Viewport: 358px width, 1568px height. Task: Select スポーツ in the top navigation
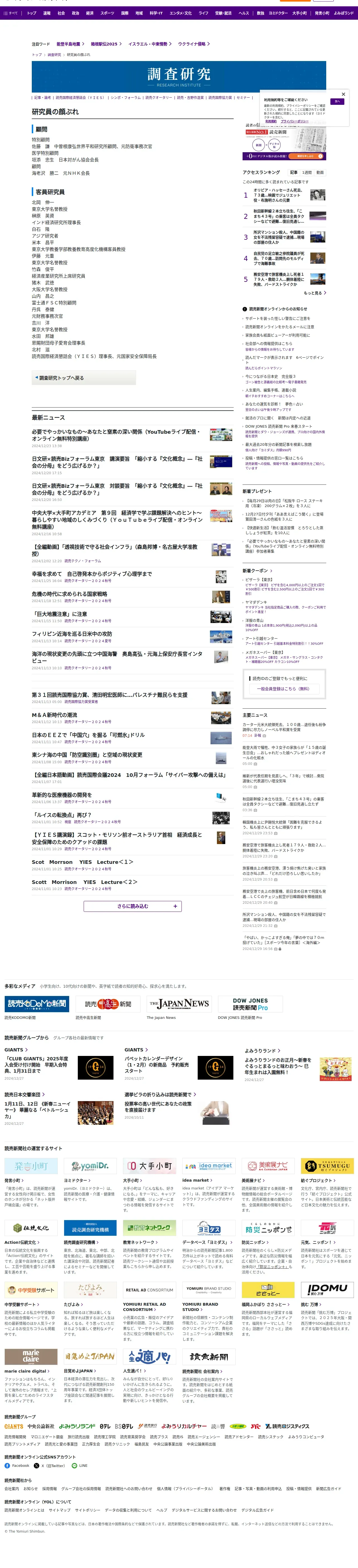(x=107, y=13)
